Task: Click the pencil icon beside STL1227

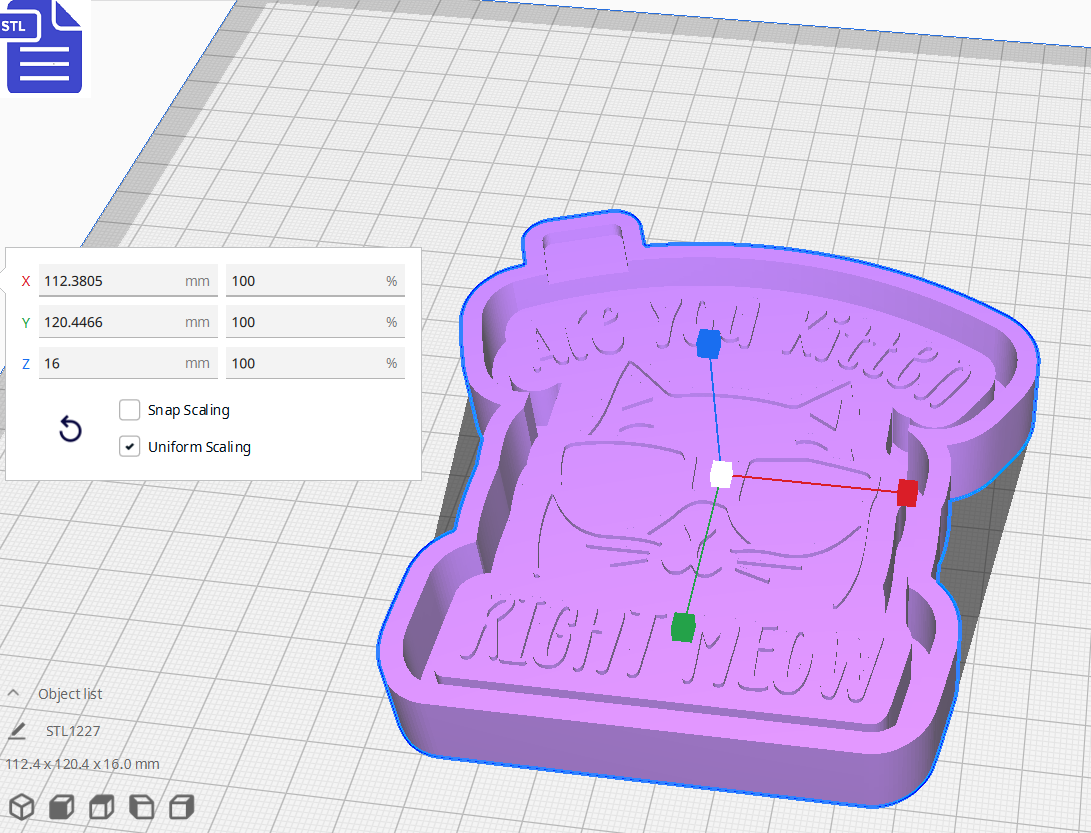Action: [x=16, y=731]
